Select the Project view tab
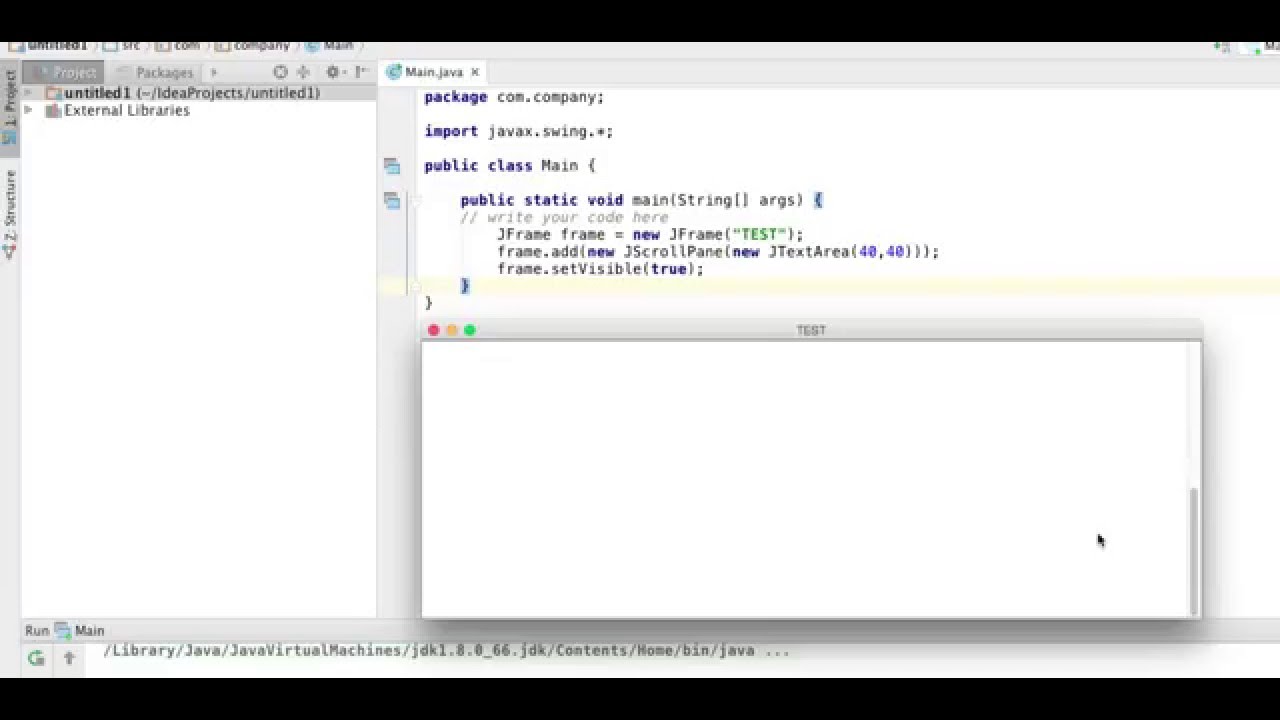This screenshot has width=1280, height=720. point(65,72)
